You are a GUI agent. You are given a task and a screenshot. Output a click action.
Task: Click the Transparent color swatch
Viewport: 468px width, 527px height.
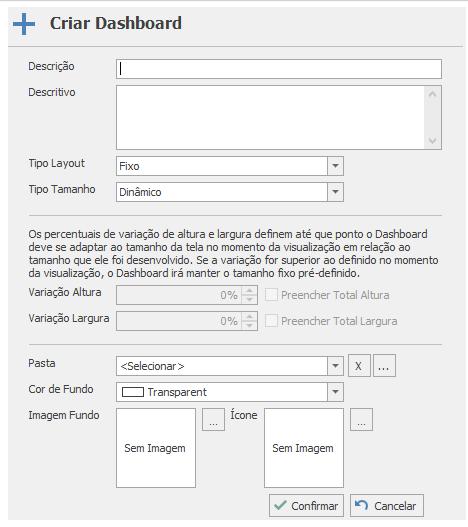coord(133,392)
